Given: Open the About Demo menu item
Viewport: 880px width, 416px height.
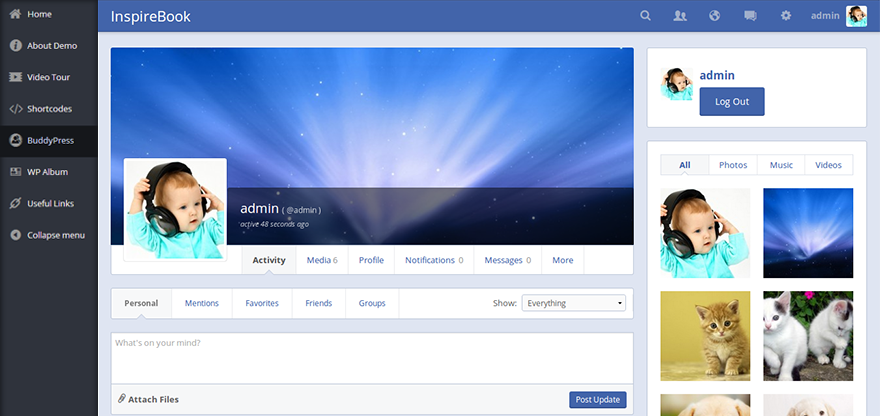Looking at the screenshot, I should [x=49, y=45].
